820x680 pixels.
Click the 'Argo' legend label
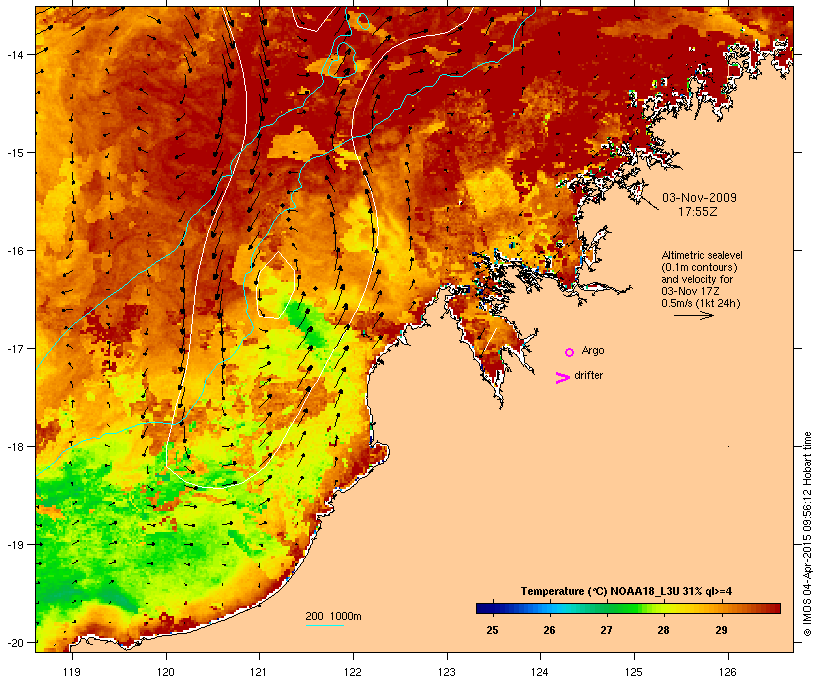coord(593,350)
